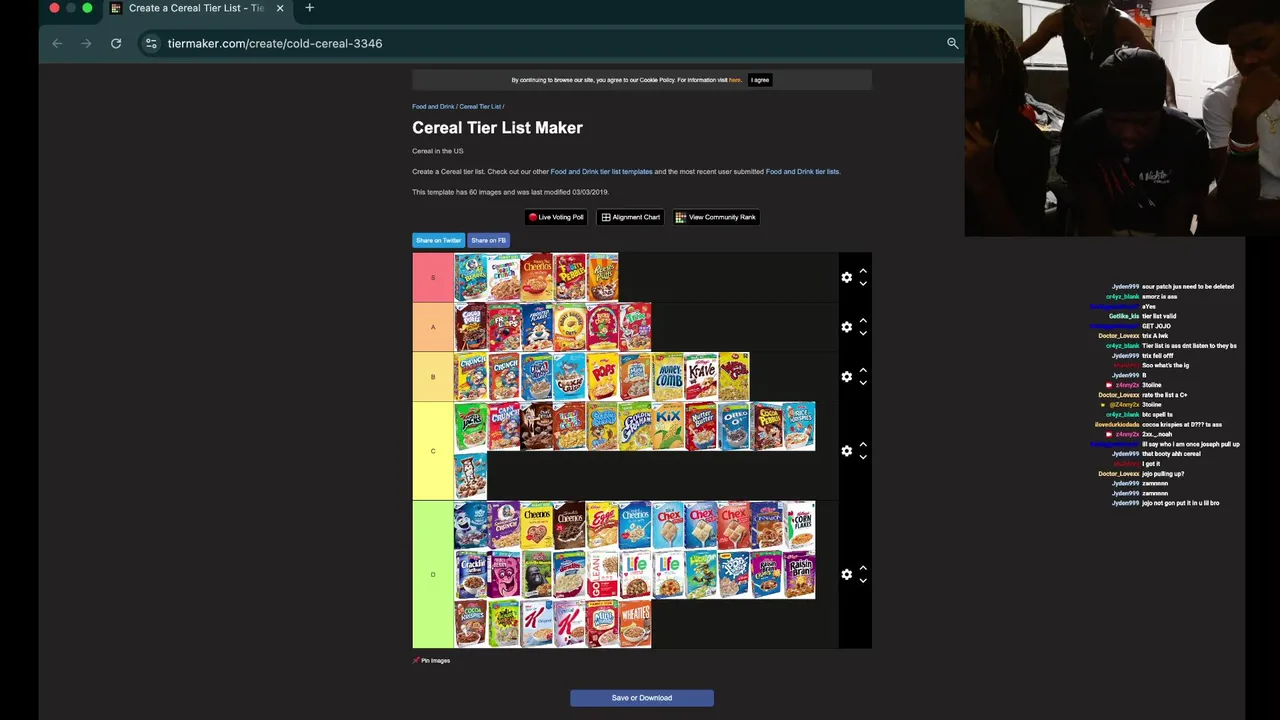Move the S tier row down with its arrow
Screen dimensions: 1280x720
pyautogui.click(x=863, y=284)
